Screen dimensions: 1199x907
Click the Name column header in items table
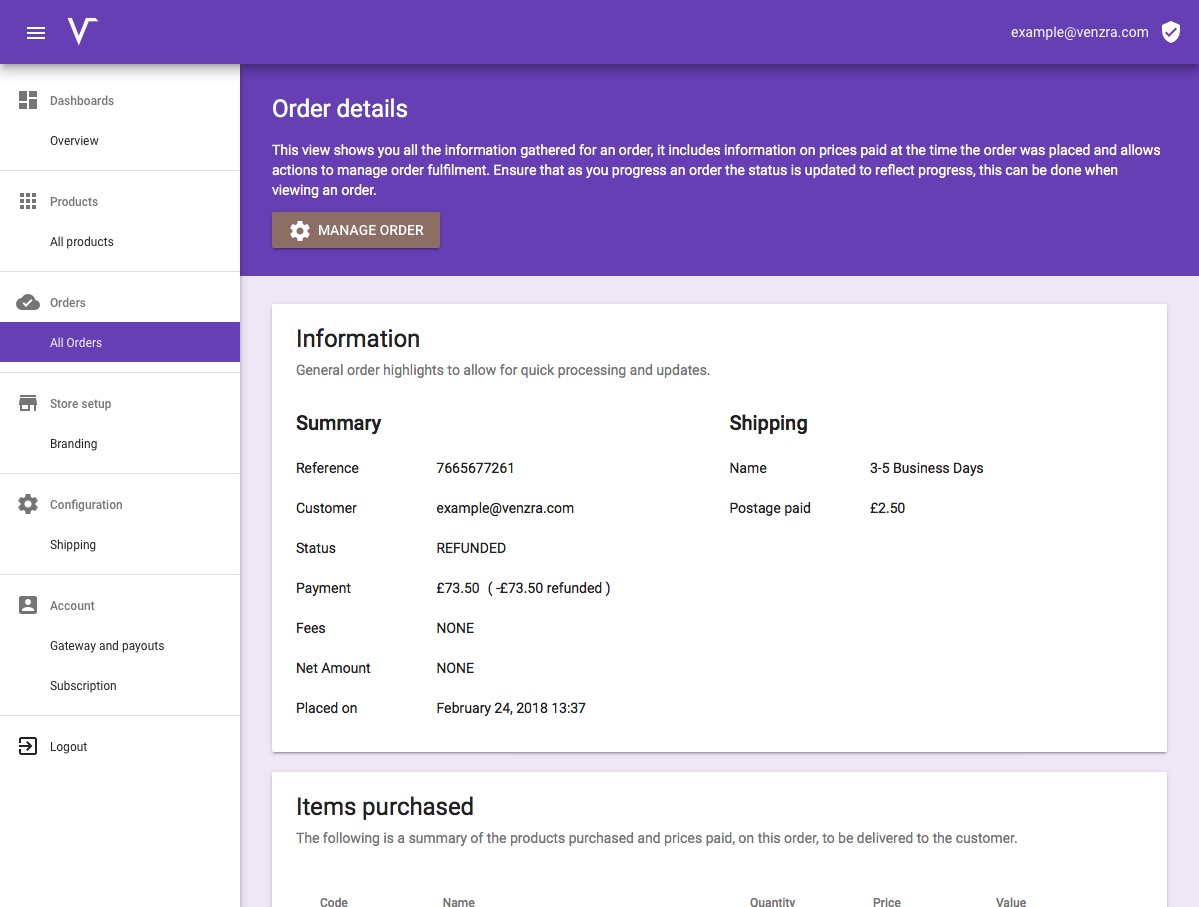pos(458,902)
